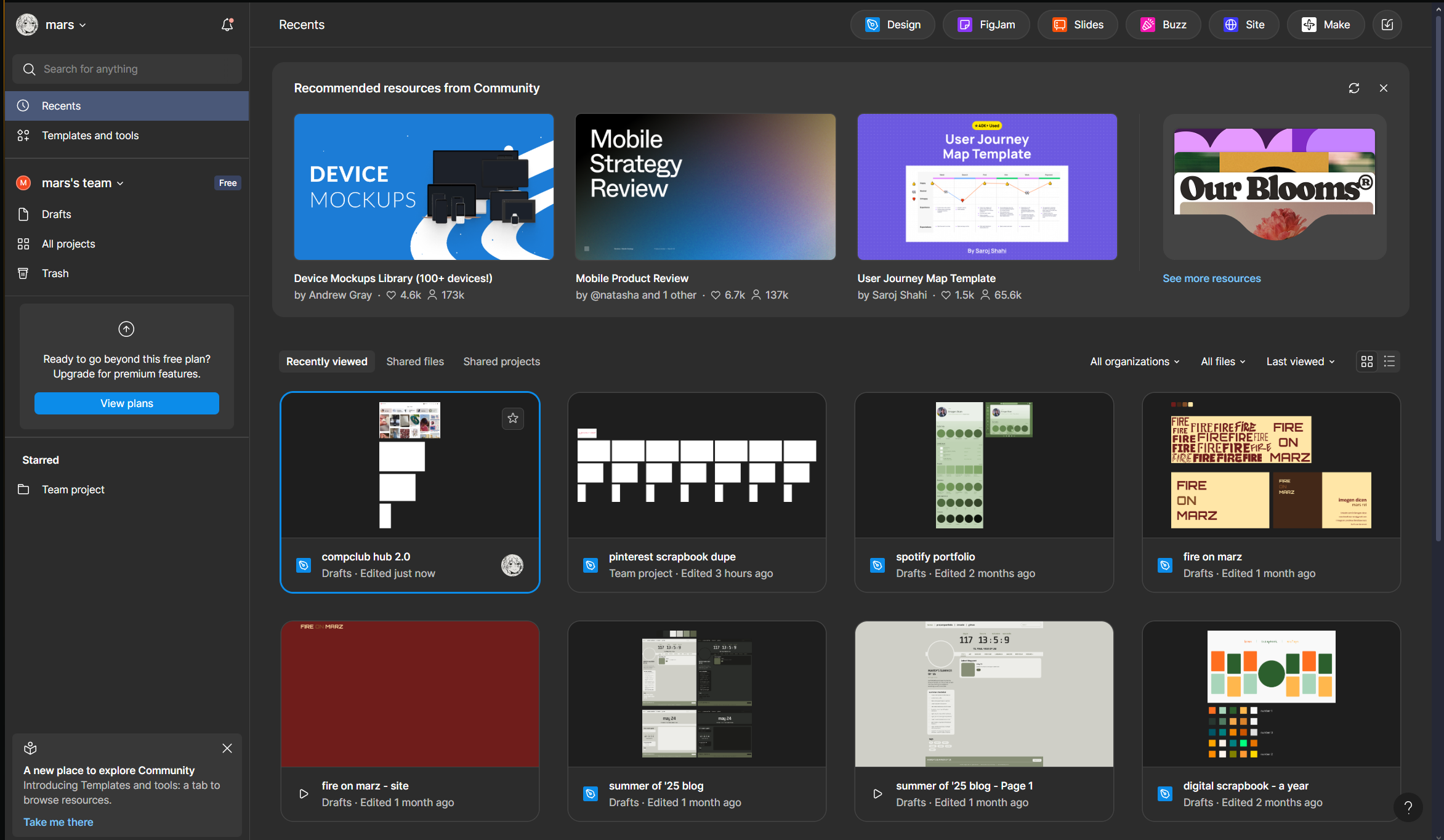Click the View plans button
This screenshot has height=840, width=1444.
(x=126, y=403)
